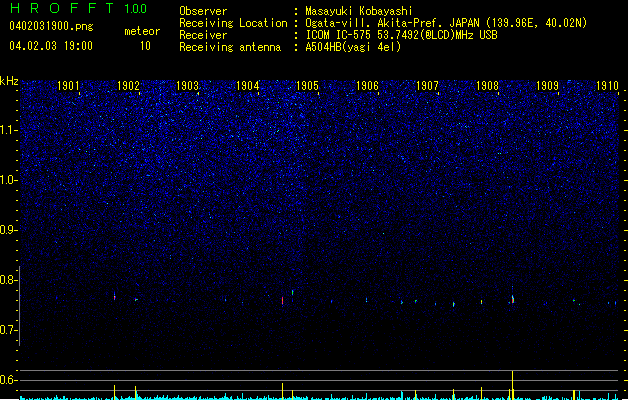Click the 1903 time axis label
Image resolution: width=629 pixels, height=400 pixels.
pos(187,85)
